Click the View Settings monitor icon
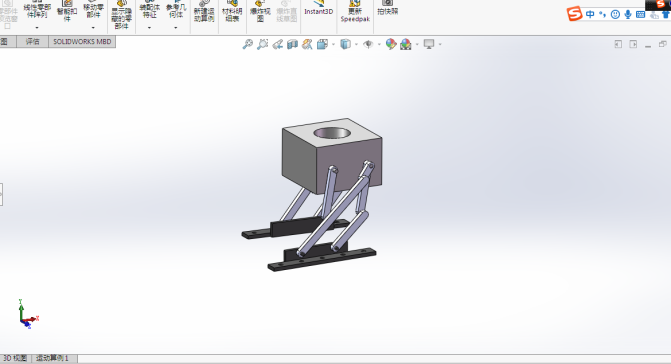The height and width of the screenshot is (364, 671). point(429,44)
